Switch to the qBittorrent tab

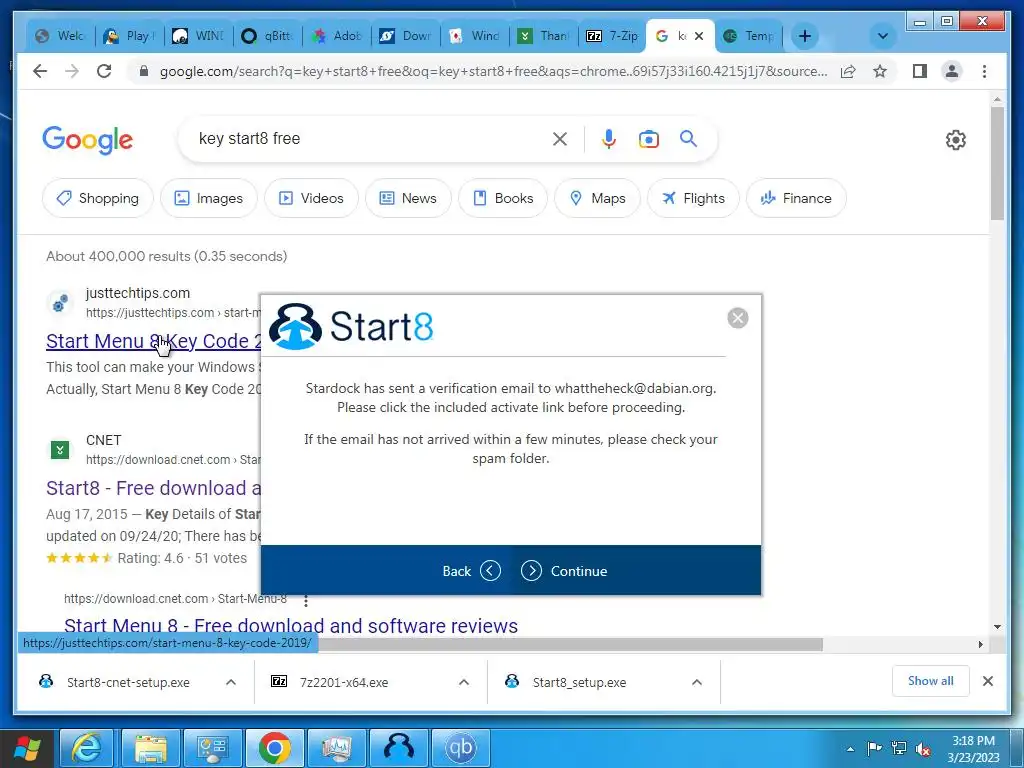[x=266, y=36]
